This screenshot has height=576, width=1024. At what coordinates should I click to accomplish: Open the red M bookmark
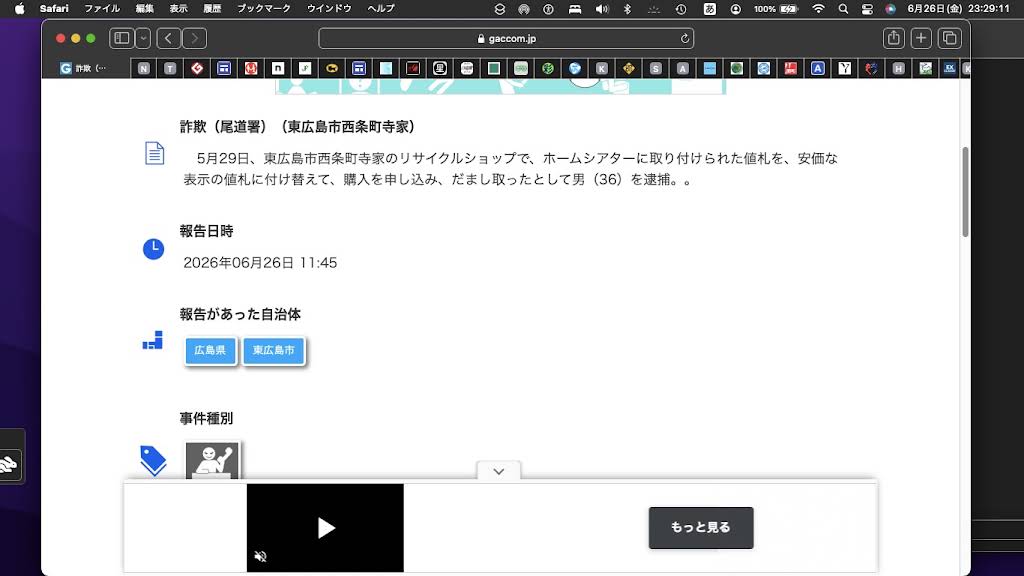point(251,68)
